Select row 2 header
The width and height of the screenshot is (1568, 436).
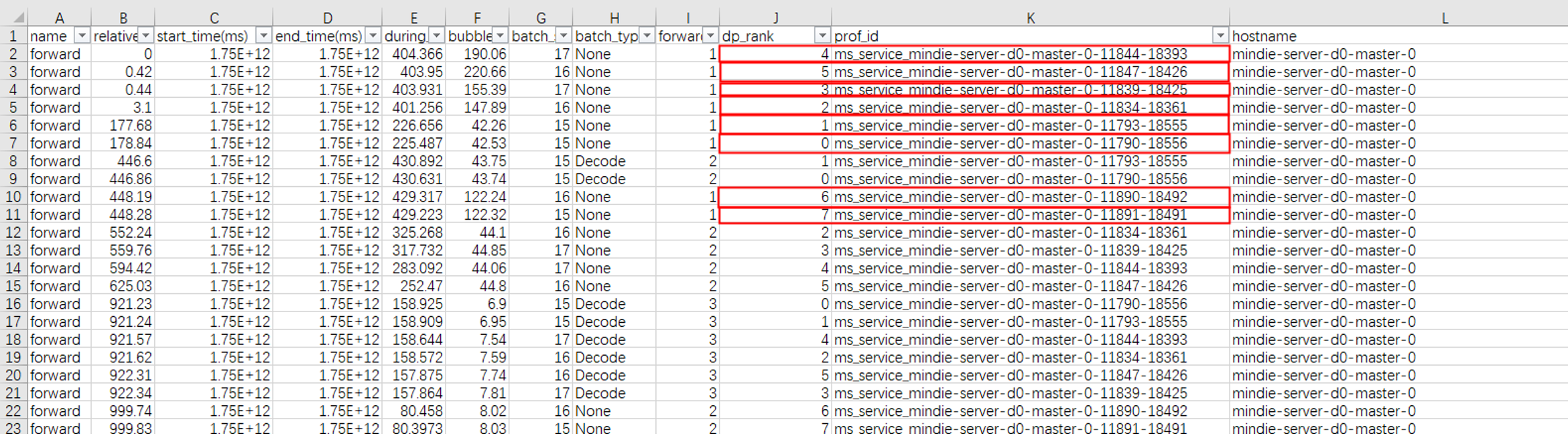click(13, 54)
